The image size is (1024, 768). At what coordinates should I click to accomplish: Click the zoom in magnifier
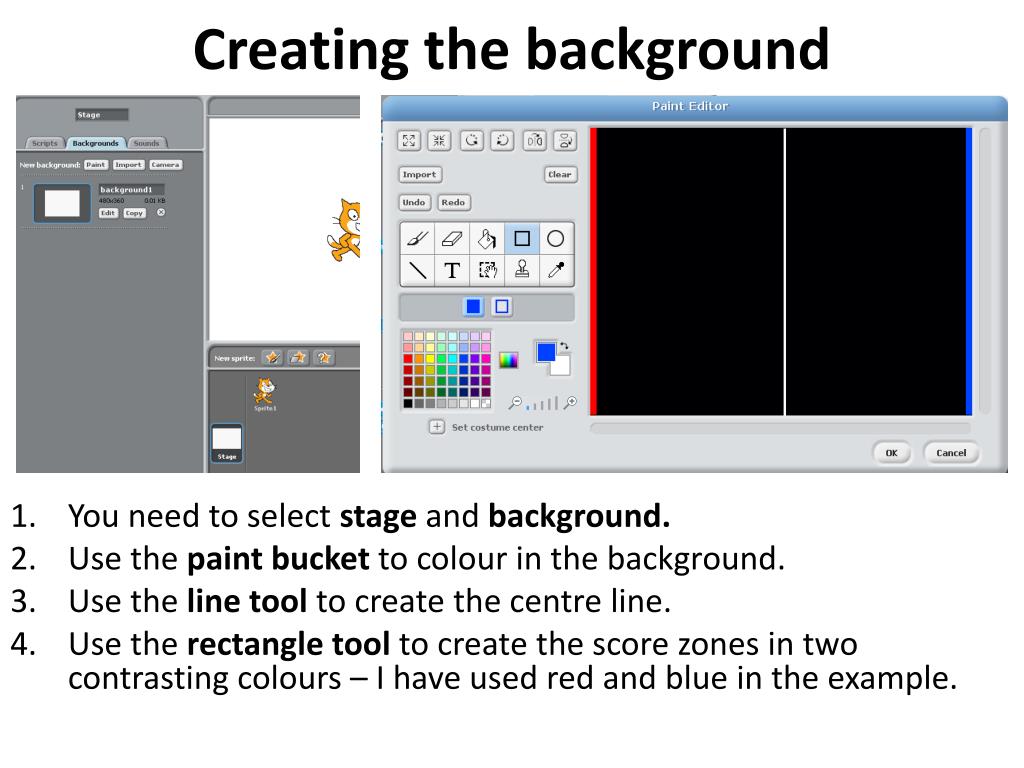click(x=571, y=403)
